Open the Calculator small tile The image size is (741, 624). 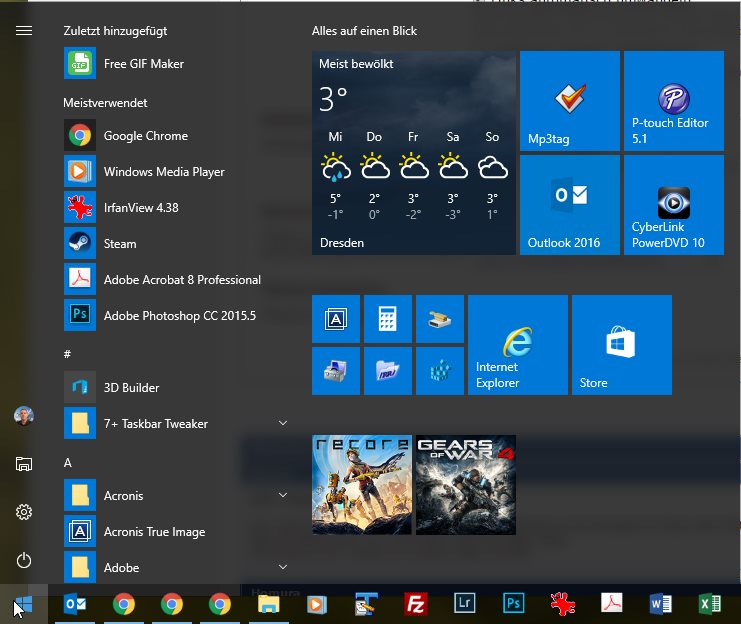pyautogui.click(x=388, y=319)
